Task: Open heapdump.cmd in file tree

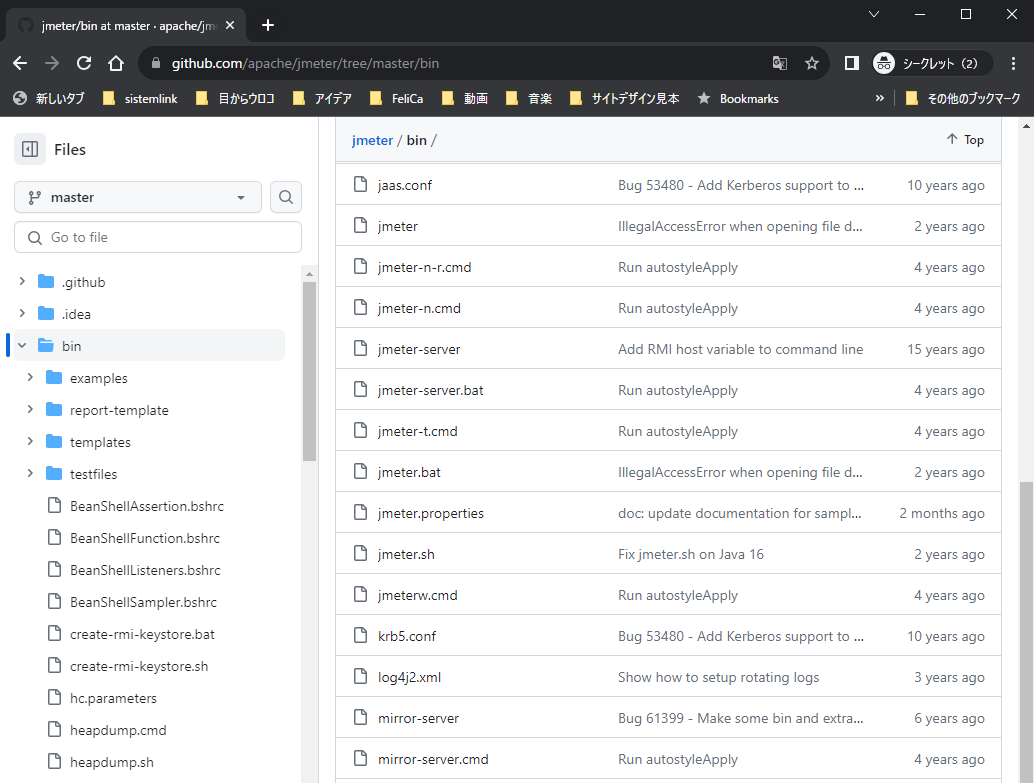Action: [118, 730]
